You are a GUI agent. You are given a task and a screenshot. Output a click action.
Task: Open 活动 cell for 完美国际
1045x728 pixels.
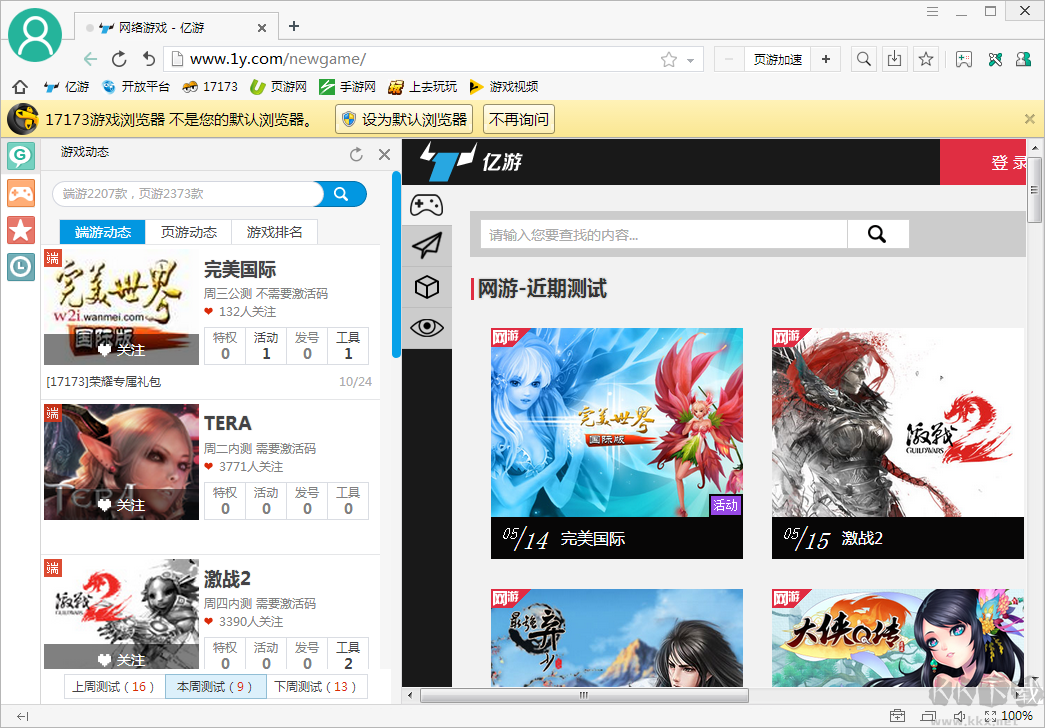[266, 345]
